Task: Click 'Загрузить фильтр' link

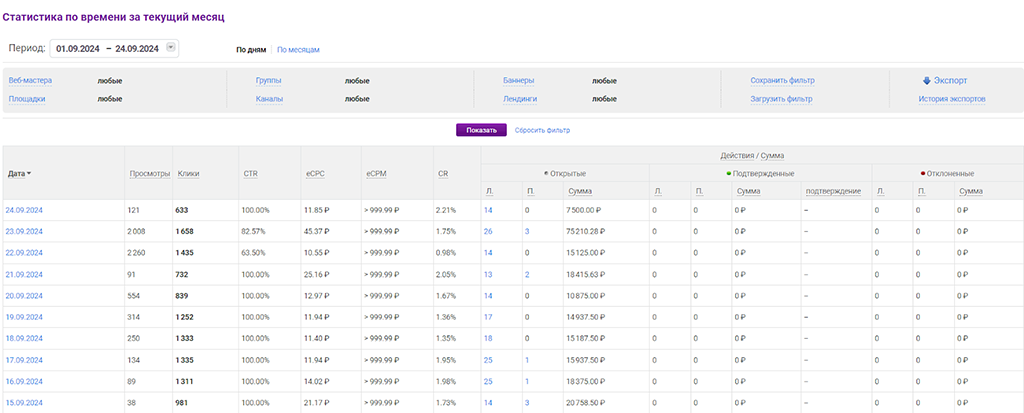Action: point(781,99)
